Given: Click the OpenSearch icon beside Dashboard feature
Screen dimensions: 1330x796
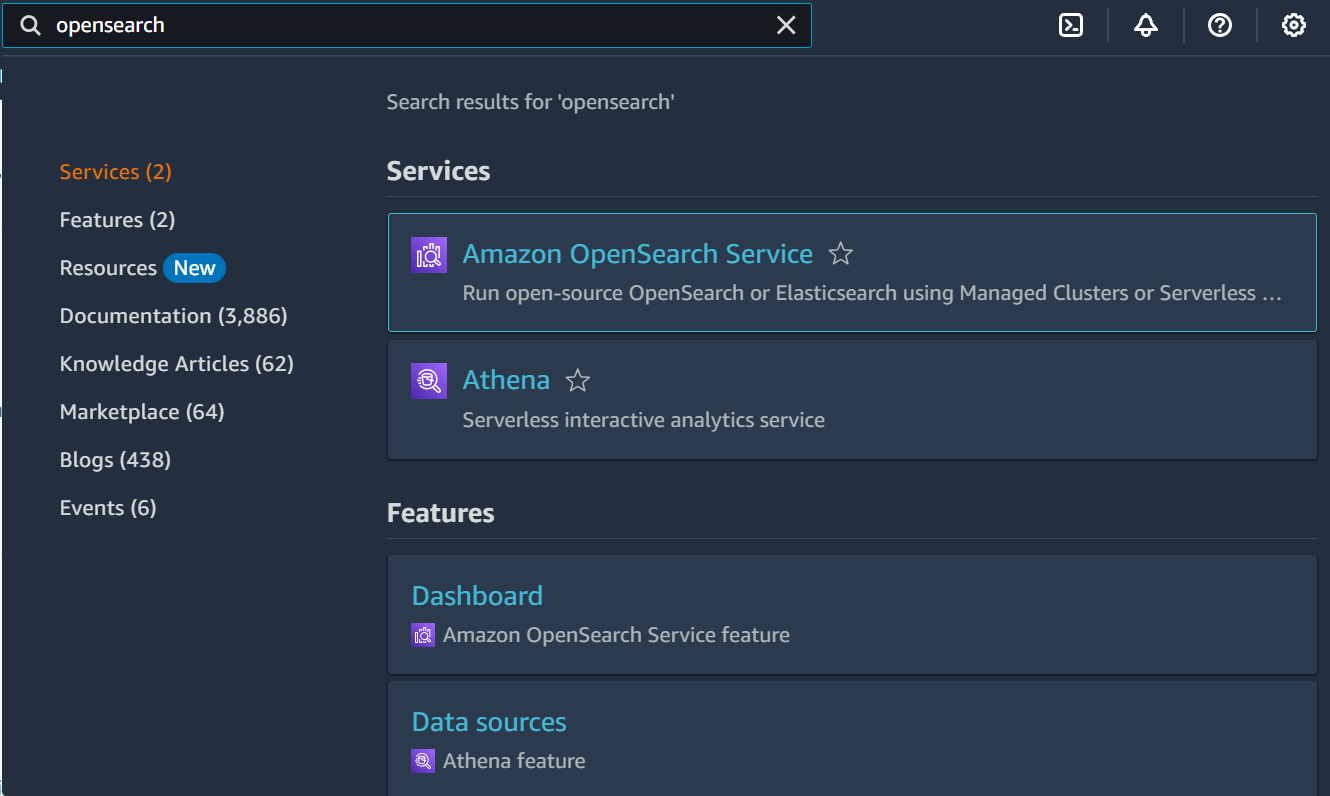Looking at the screenshot, I should pyautogui.click(x=422, y=634).
